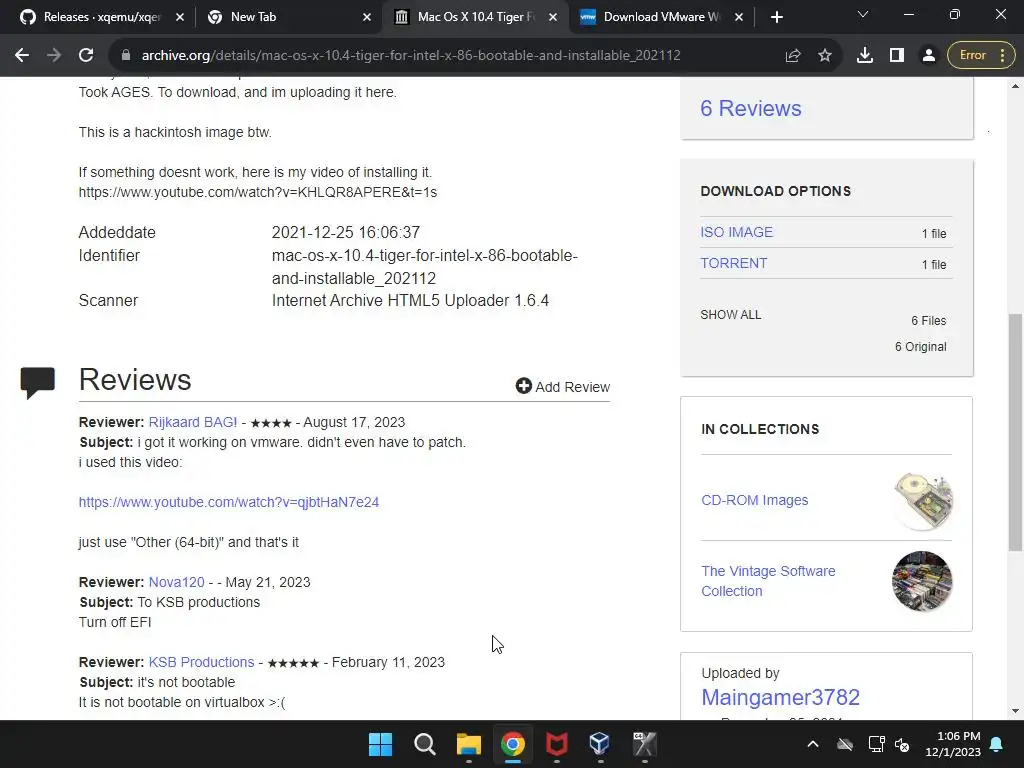Select the Mac Os X 10.4 Tiger tab
This screenshot has height=768, width=1024.
pos(476,17)
